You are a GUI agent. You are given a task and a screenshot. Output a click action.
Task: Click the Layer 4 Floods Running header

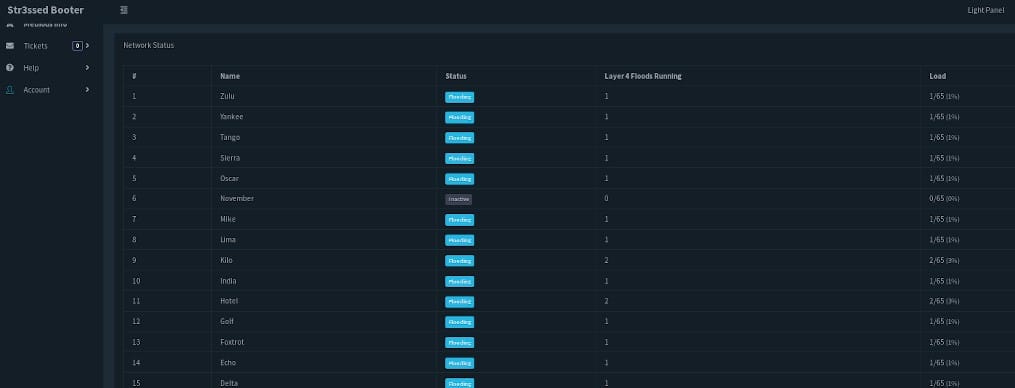(x=643, y=76)
